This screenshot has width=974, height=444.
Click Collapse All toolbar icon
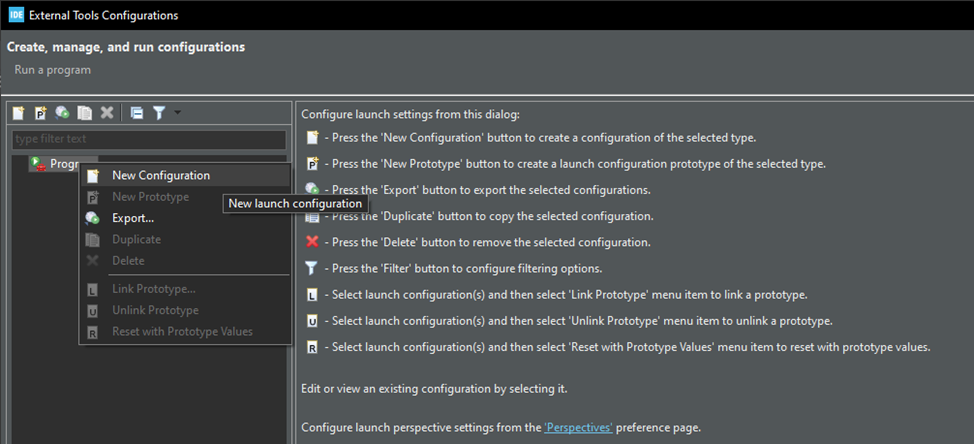136,113
